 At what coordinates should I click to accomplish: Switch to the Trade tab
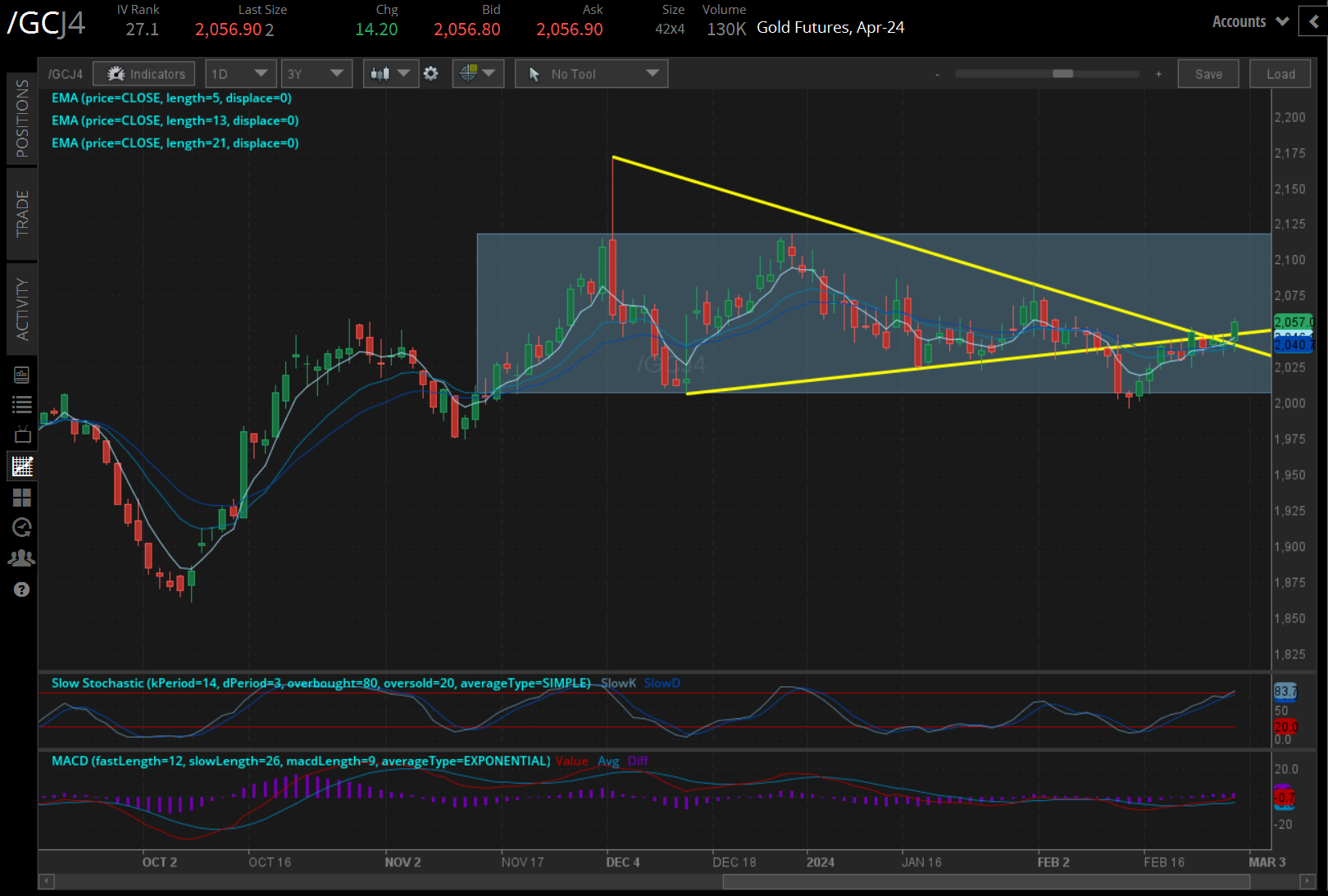coord(22,214)
